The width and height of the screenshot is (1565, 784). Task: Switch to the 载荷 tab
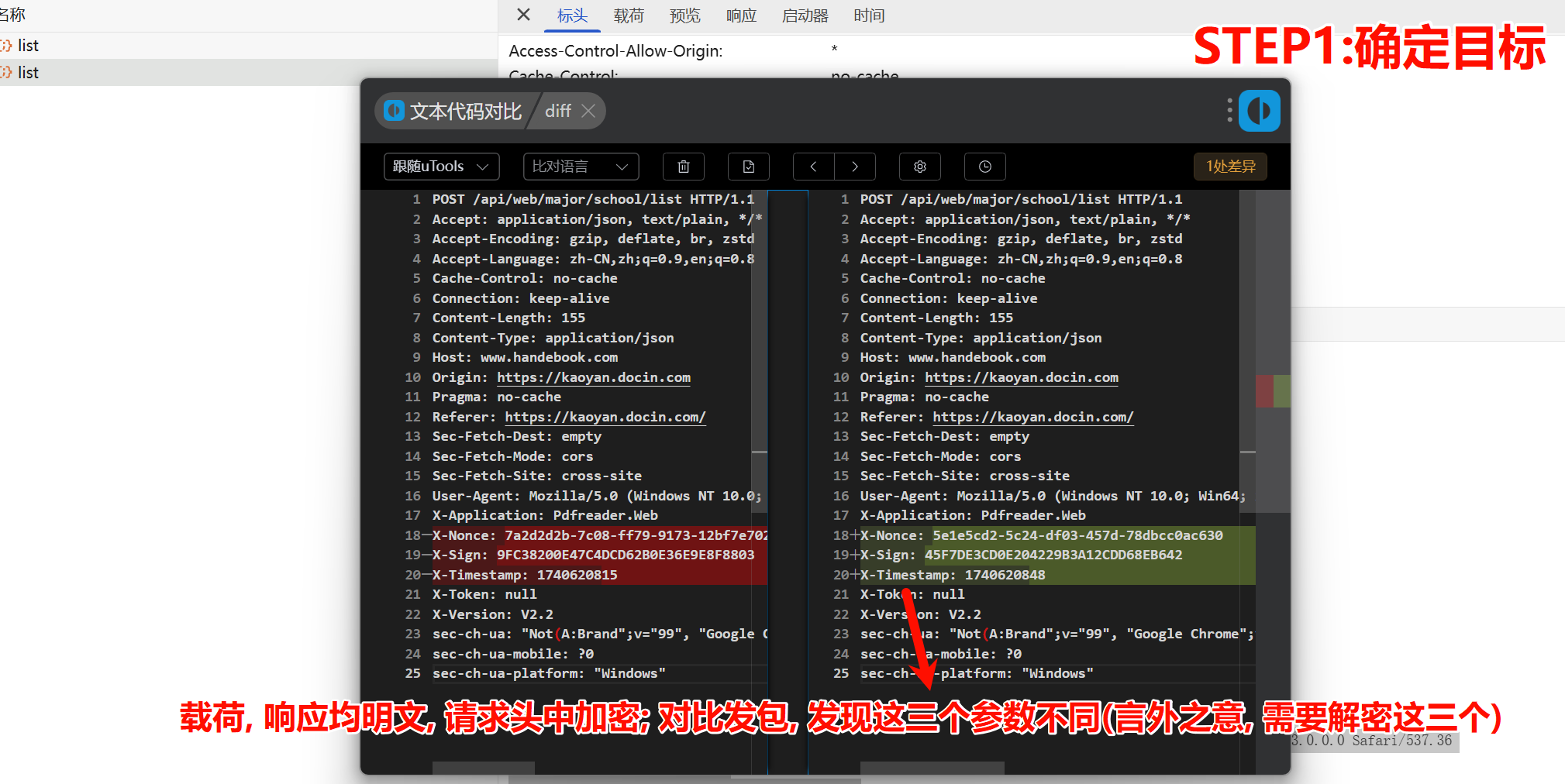pos(628,15)
